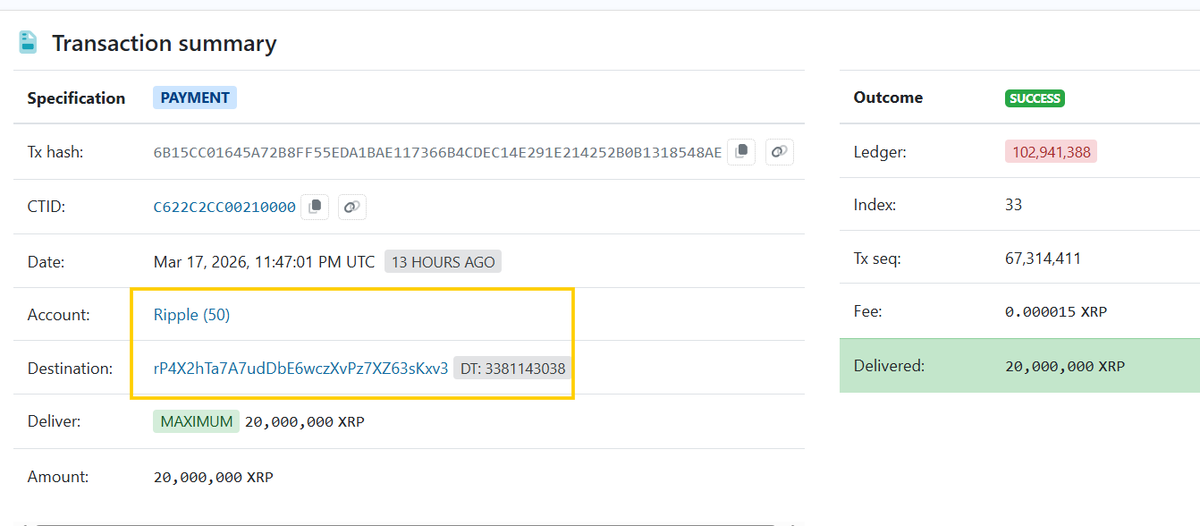Copy the CTID value
This screenshot has width=1200, height=526.
[315, 207]
